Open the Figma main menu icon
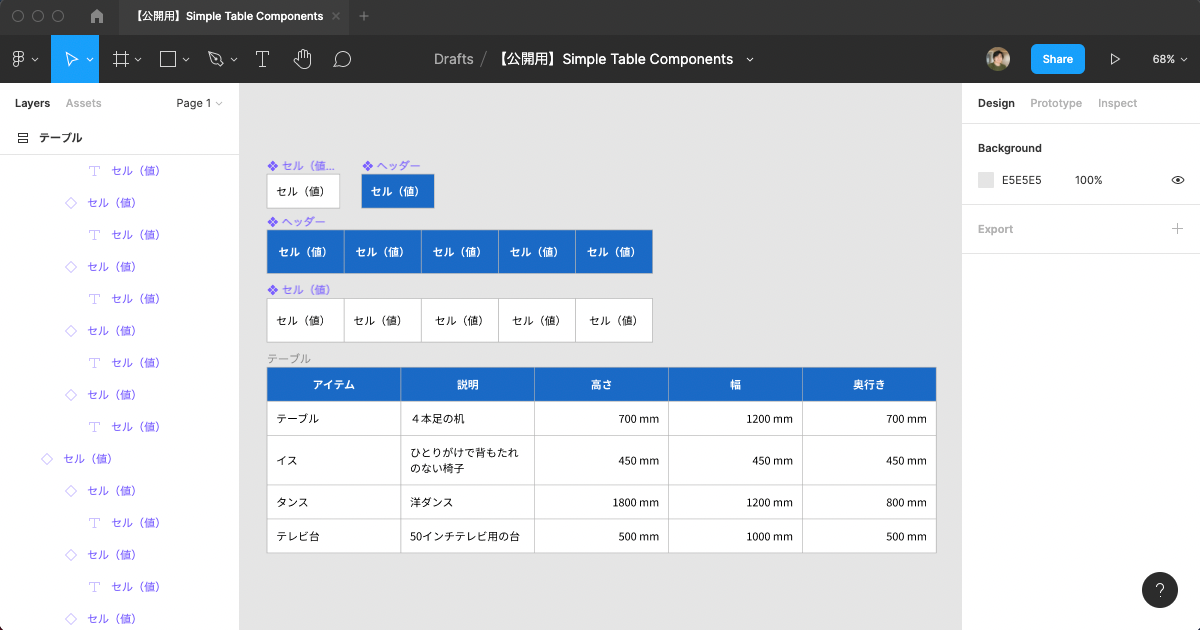 pos(19,59)
